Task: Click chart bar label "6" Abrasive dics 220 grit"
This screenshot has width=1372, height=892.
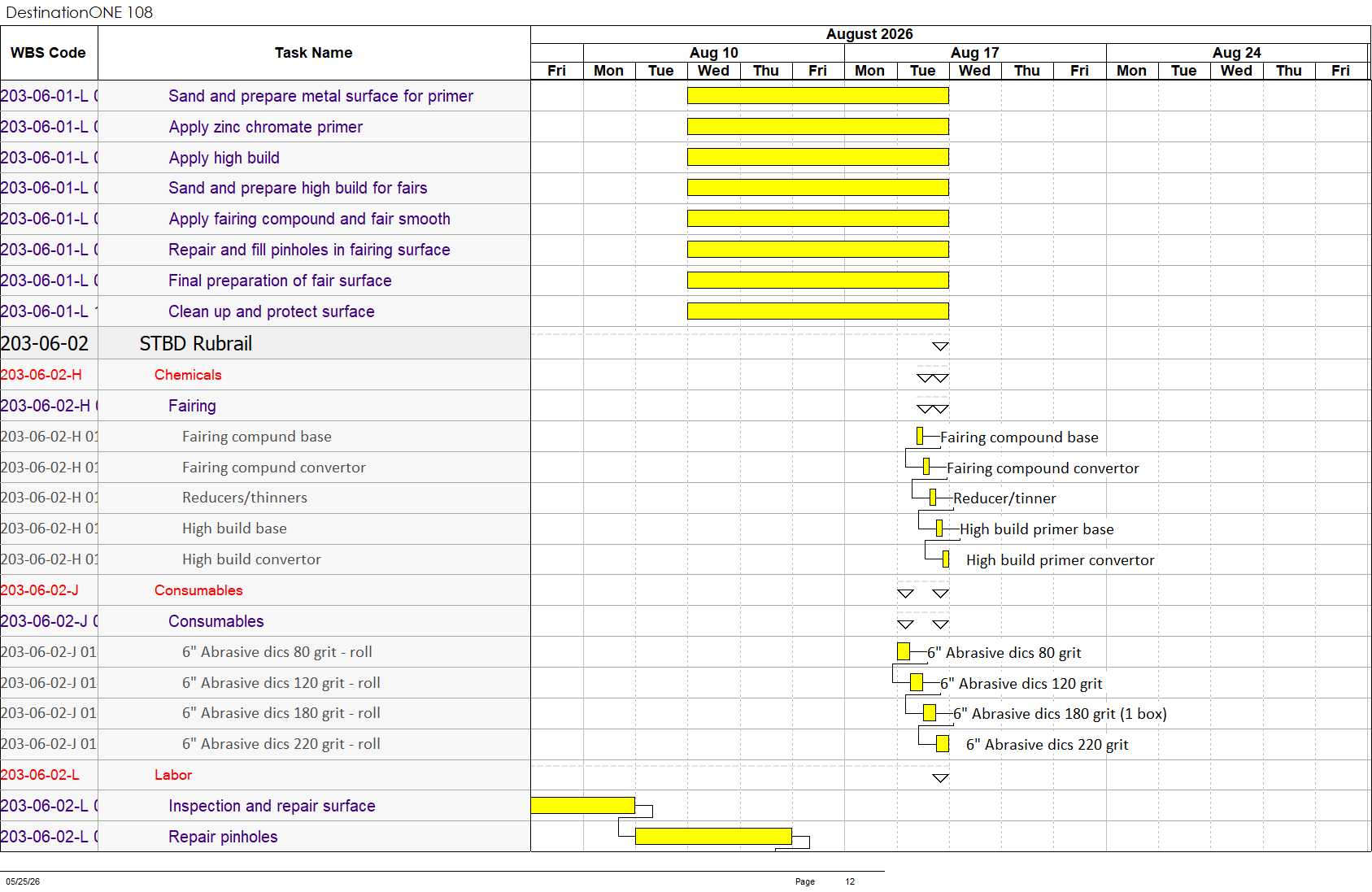Action: coord(1048,745)
